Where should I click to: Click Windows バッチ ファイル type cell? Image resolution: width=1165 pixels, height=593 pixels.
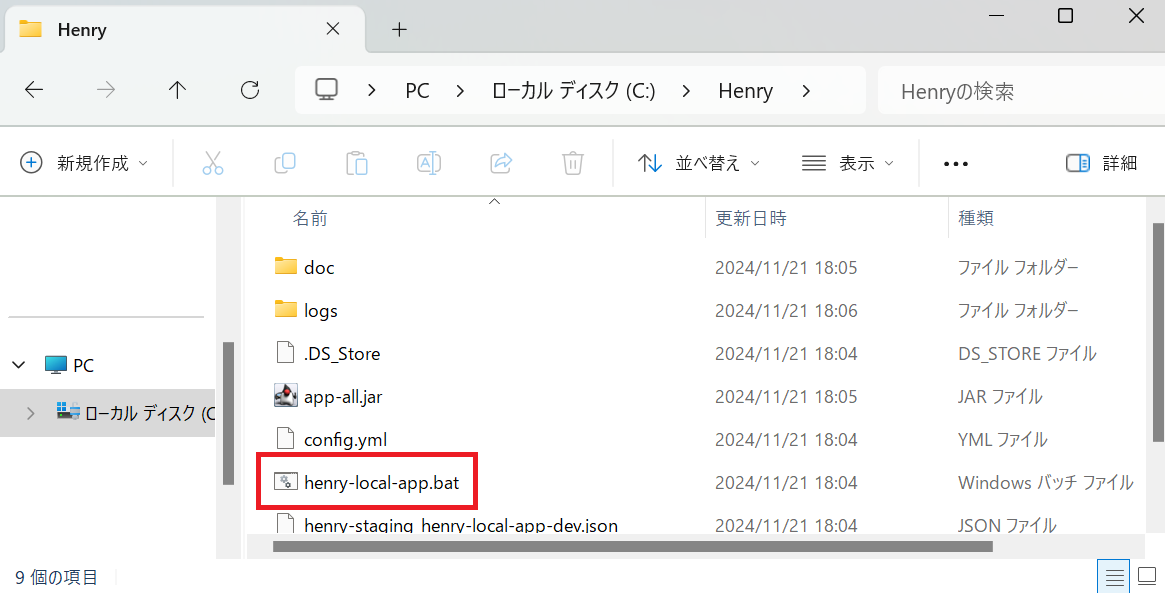[x=1045, y=483]
